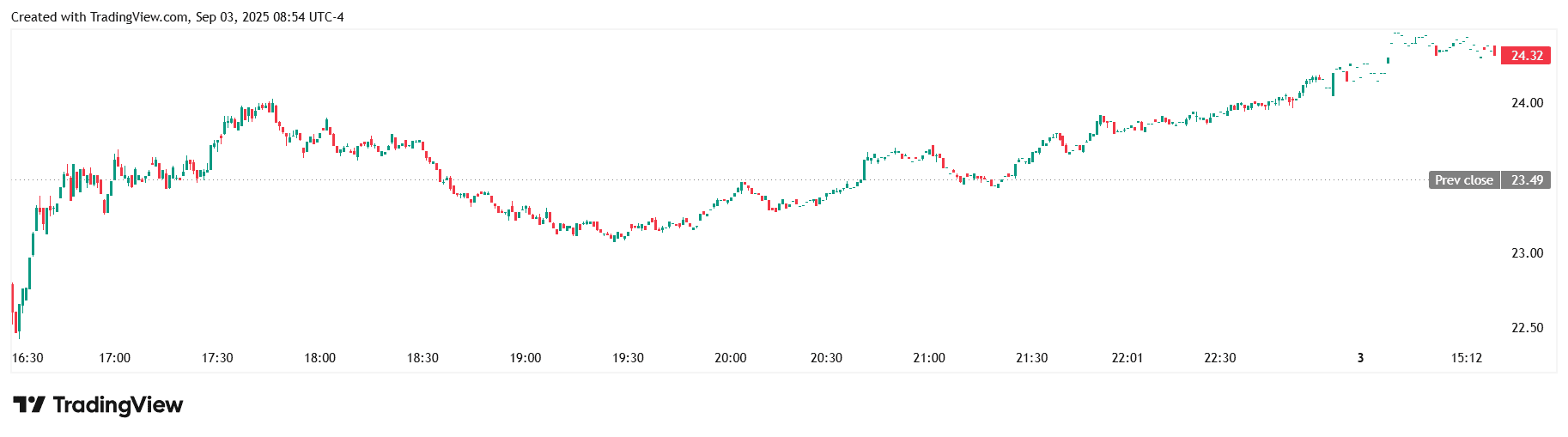Screen dimensions: 1568x437
Task: Click the gray "Prev close" label
Action: [x=1463, y=180]
